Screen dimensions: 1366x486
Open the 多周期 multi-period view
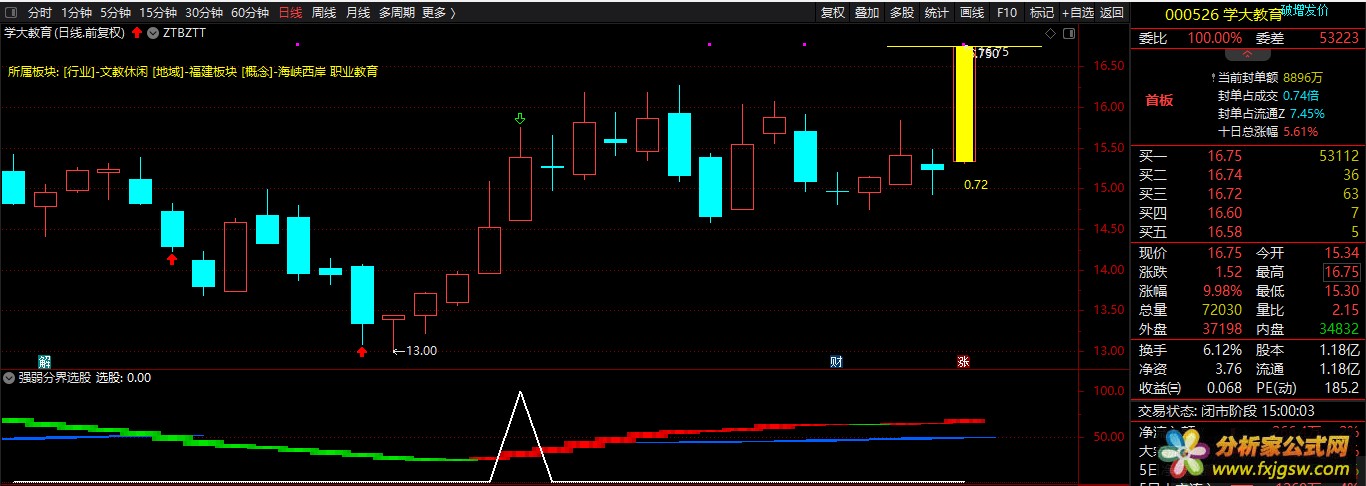[x=397, y=13]
